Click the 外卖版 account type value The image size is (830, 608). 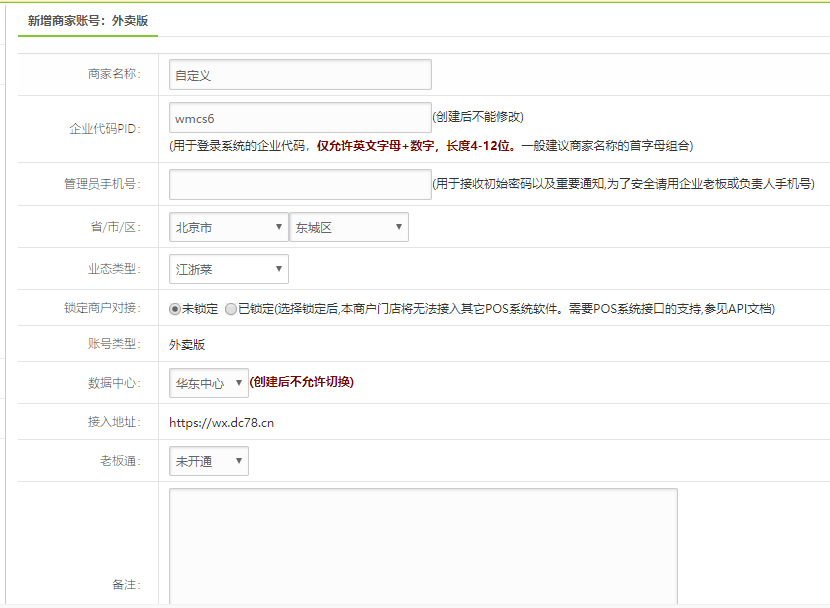click(187, 345)
